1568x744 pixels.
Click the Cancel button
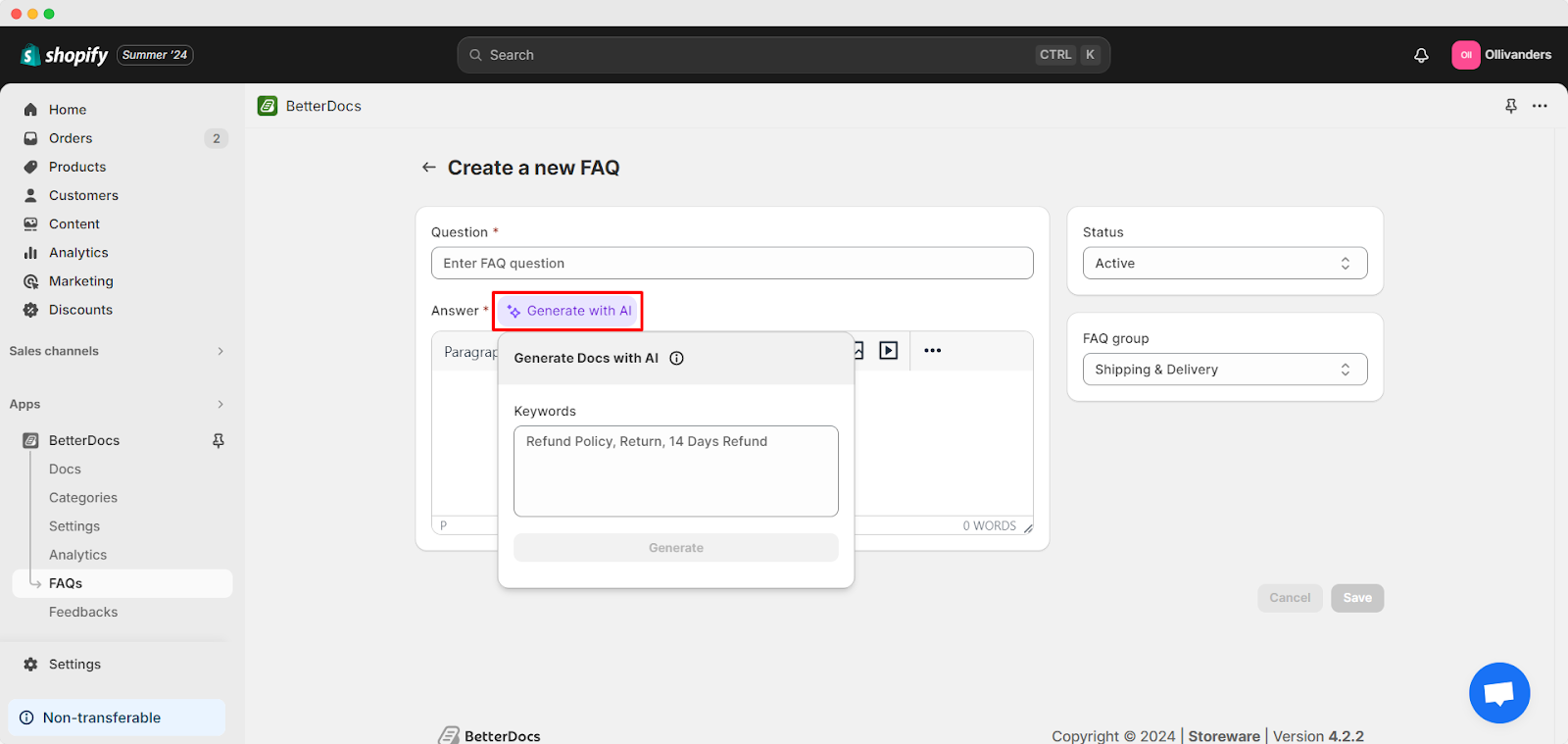tap(1290, 598)
